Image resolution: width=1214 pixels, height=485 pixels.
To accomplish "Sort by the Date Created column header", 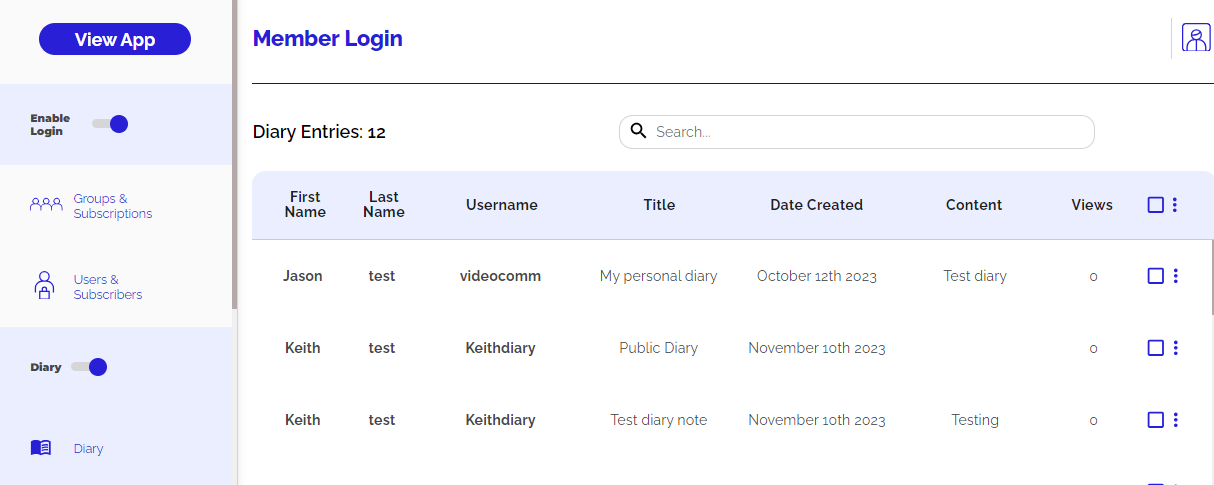I will click(816, 205).
